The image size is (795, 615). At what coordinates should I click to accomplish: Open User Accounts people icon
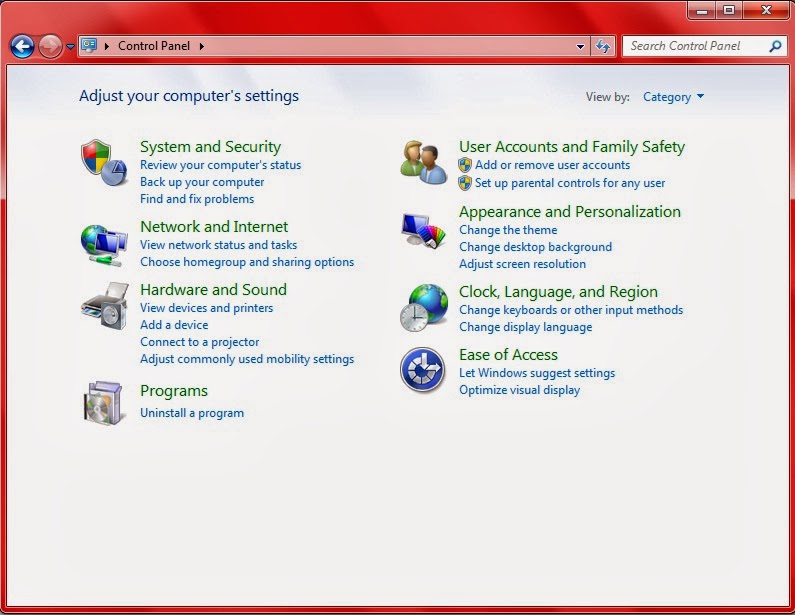point(423,162)
